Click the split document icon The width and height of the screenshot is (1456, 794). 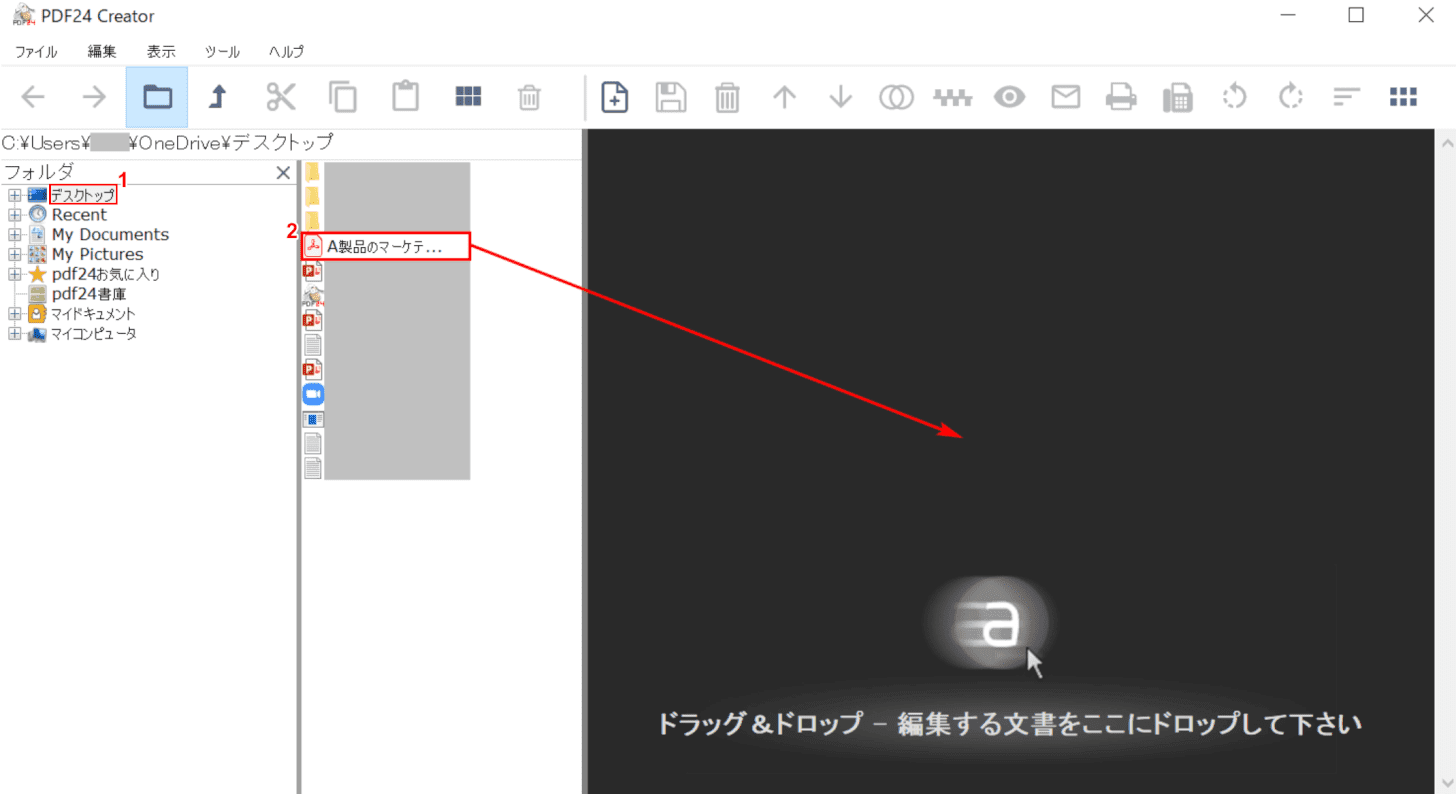pos(953,97)
